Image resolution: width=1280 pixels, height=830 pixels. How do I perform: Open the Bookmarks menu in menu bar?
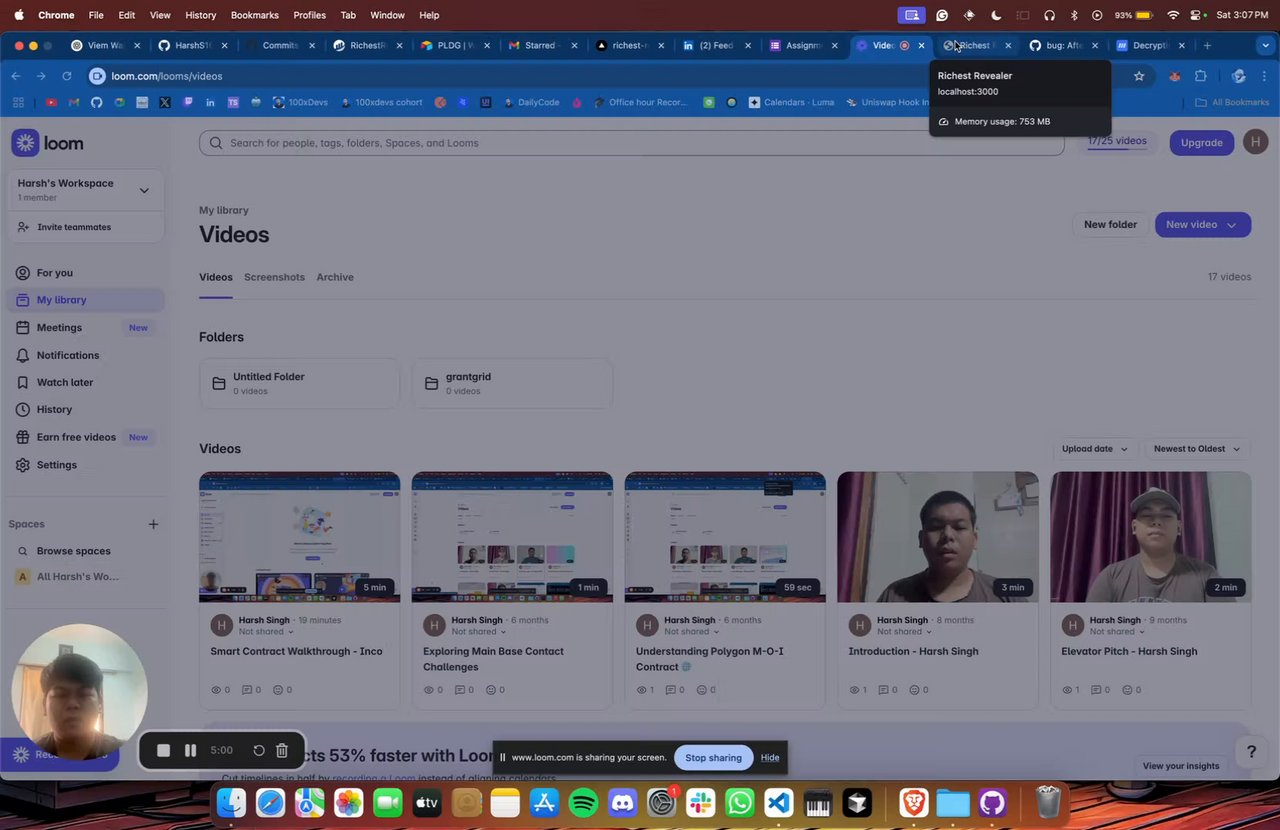click(x=254, y=15)
